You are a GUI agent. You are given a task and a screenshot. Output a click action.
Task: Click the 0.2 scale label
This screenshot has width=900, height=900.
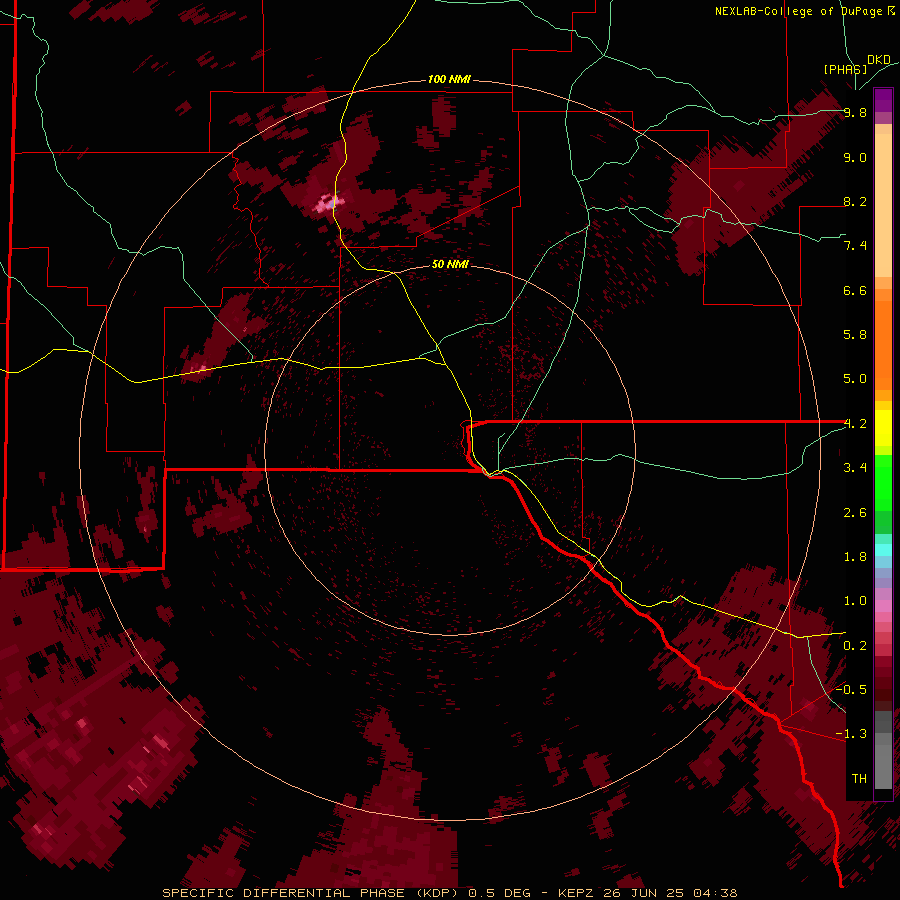pos(855,646)
